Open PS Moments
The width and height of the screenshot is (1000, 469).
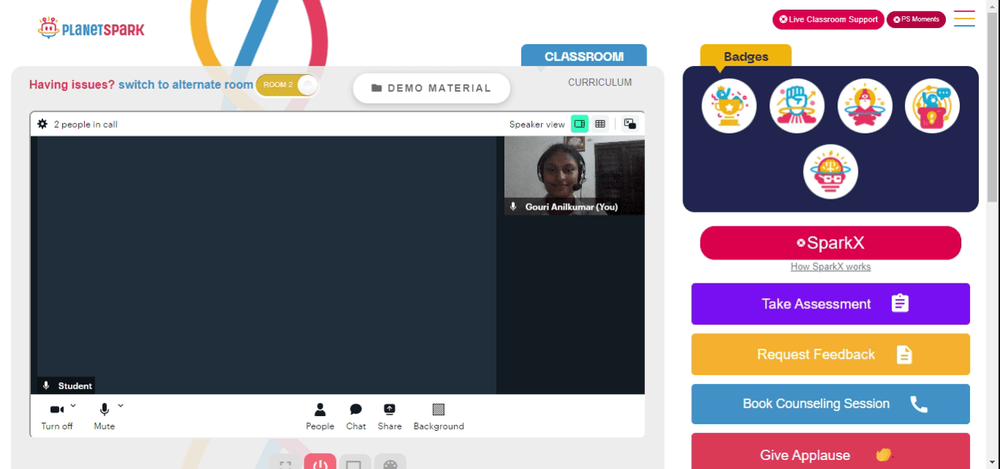pyautogui.click(x=916, y=19)
